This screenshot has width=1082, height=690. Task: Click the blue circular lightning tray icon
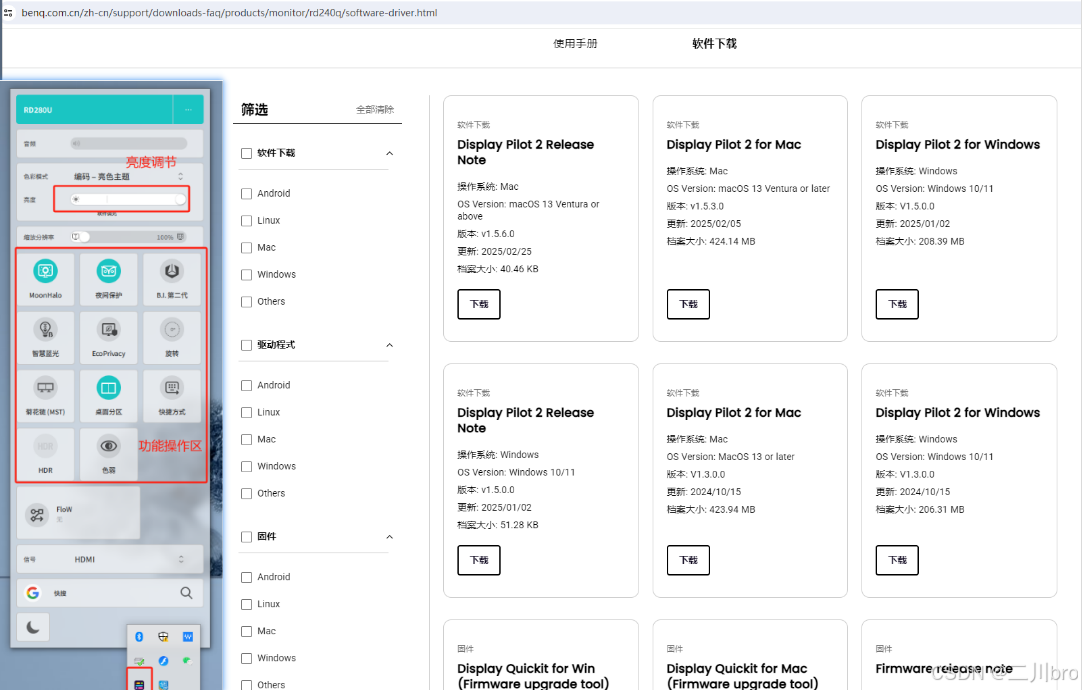coord(164,661)
